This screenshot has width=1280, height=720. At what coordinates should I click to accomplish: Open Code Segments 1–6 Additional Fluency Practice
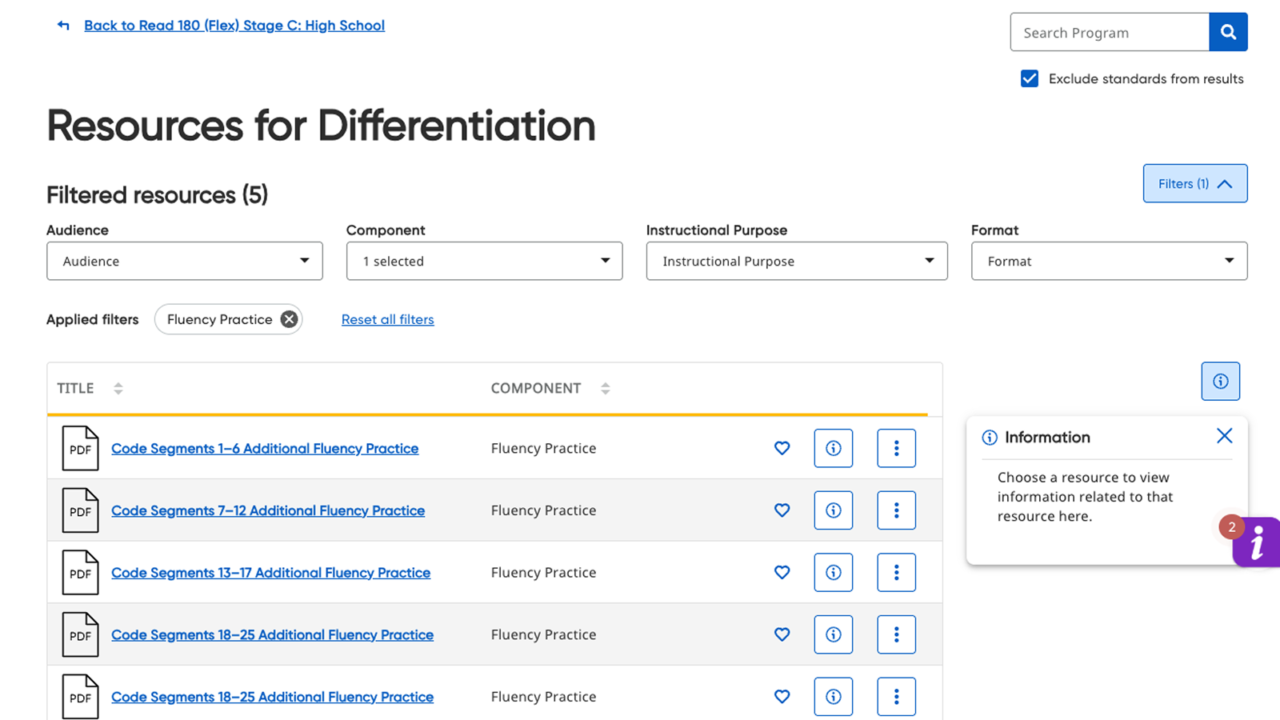[265, 448]
